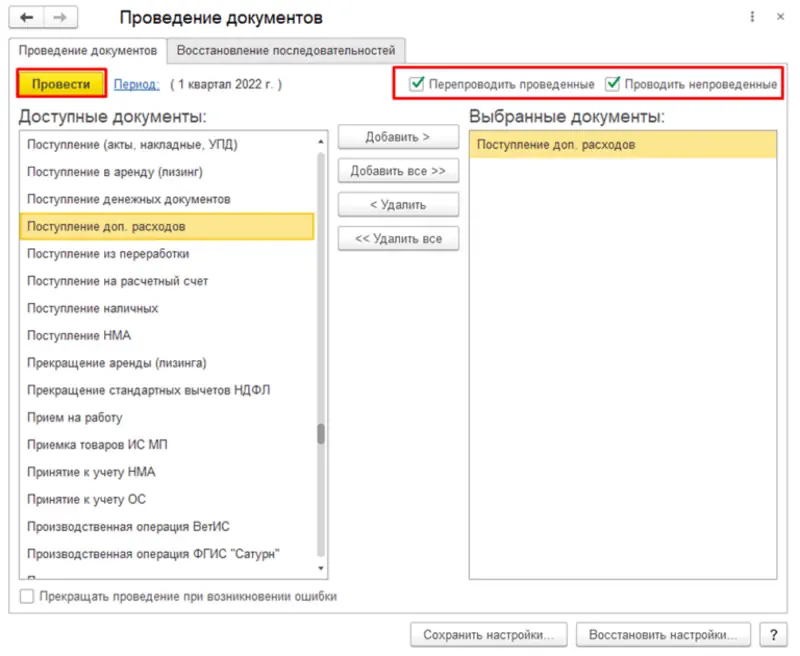Click Добавить все to add all documents
Image resolution: width=800 pixels, height=656 pixels.
click(x=399, y=170)
